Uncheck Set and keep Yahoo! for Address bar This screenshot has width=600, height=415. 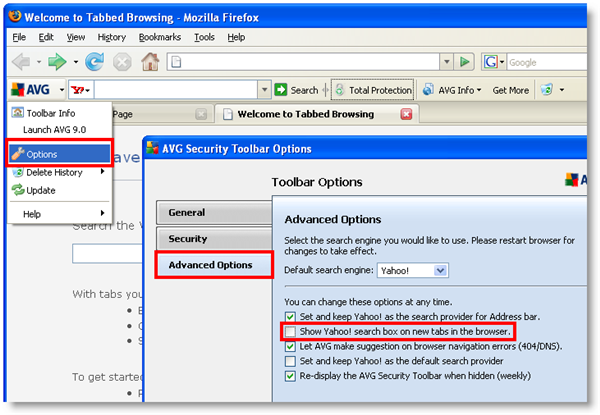click(291, 316)
